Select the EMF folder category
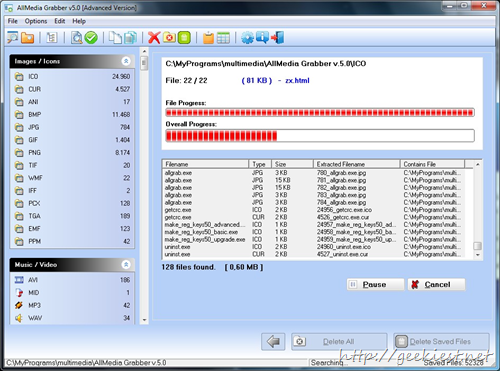This screenshot has height=371, width=500. pyautogui.click(x=72, y=229)
